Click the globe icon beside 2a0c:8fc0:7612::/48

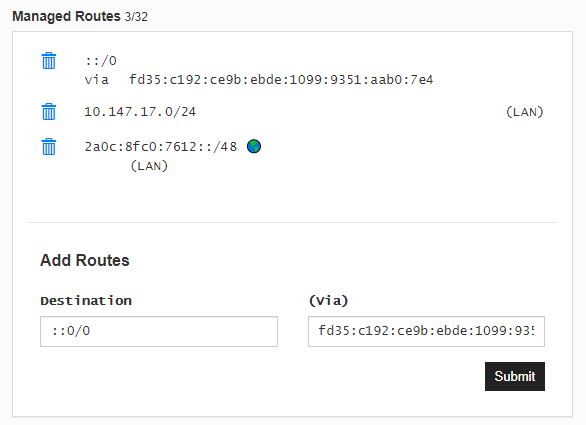pyautogui.click(x=254, y=147)
